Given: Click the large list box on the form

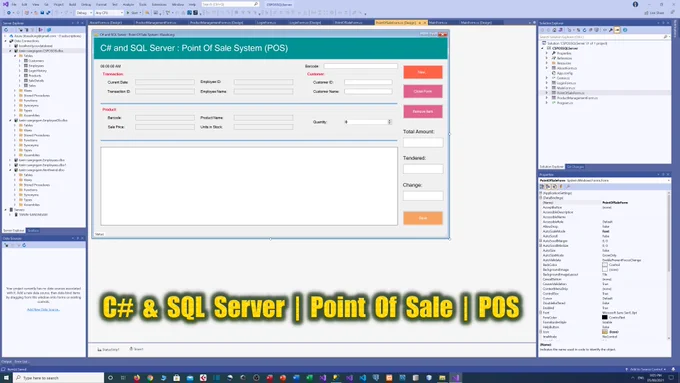Looking at the screenshot, I should (x=249, y=186).
